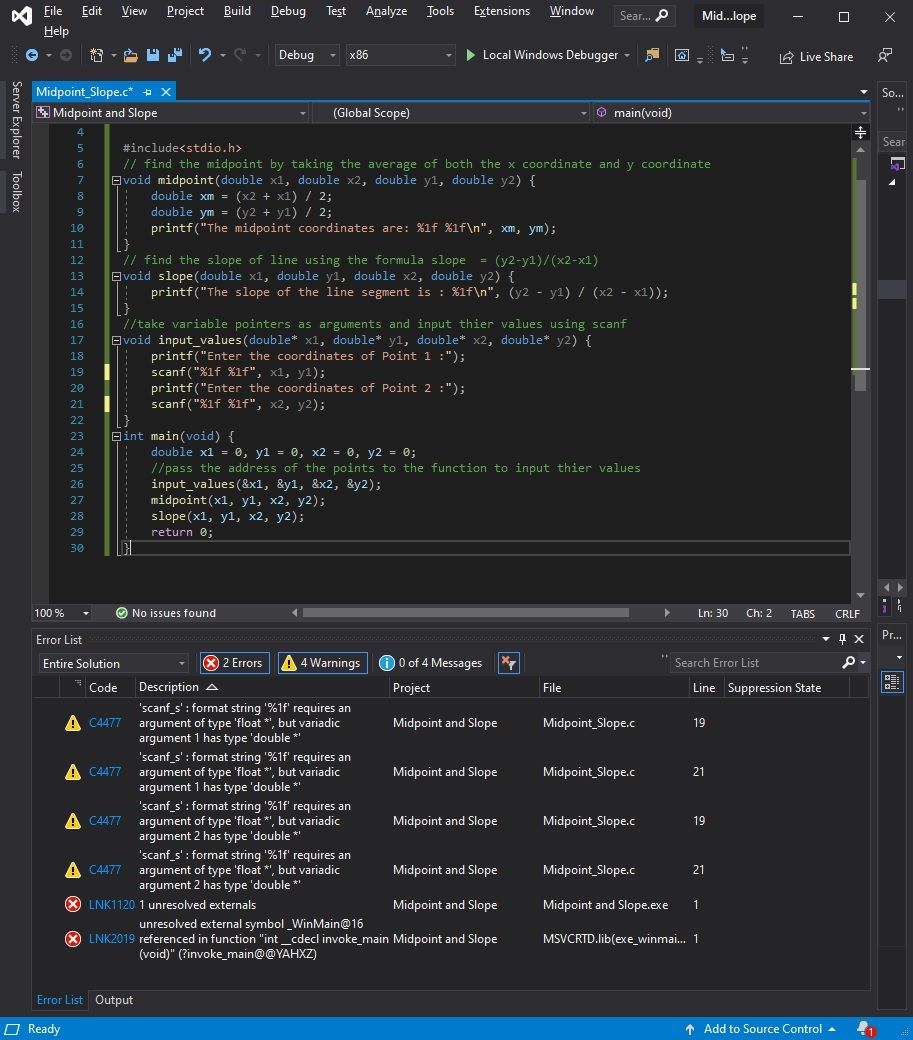Screen dimensions: 913x1040
Task: Click the Undo arrow icon
Action: click(x=205, y=56)
